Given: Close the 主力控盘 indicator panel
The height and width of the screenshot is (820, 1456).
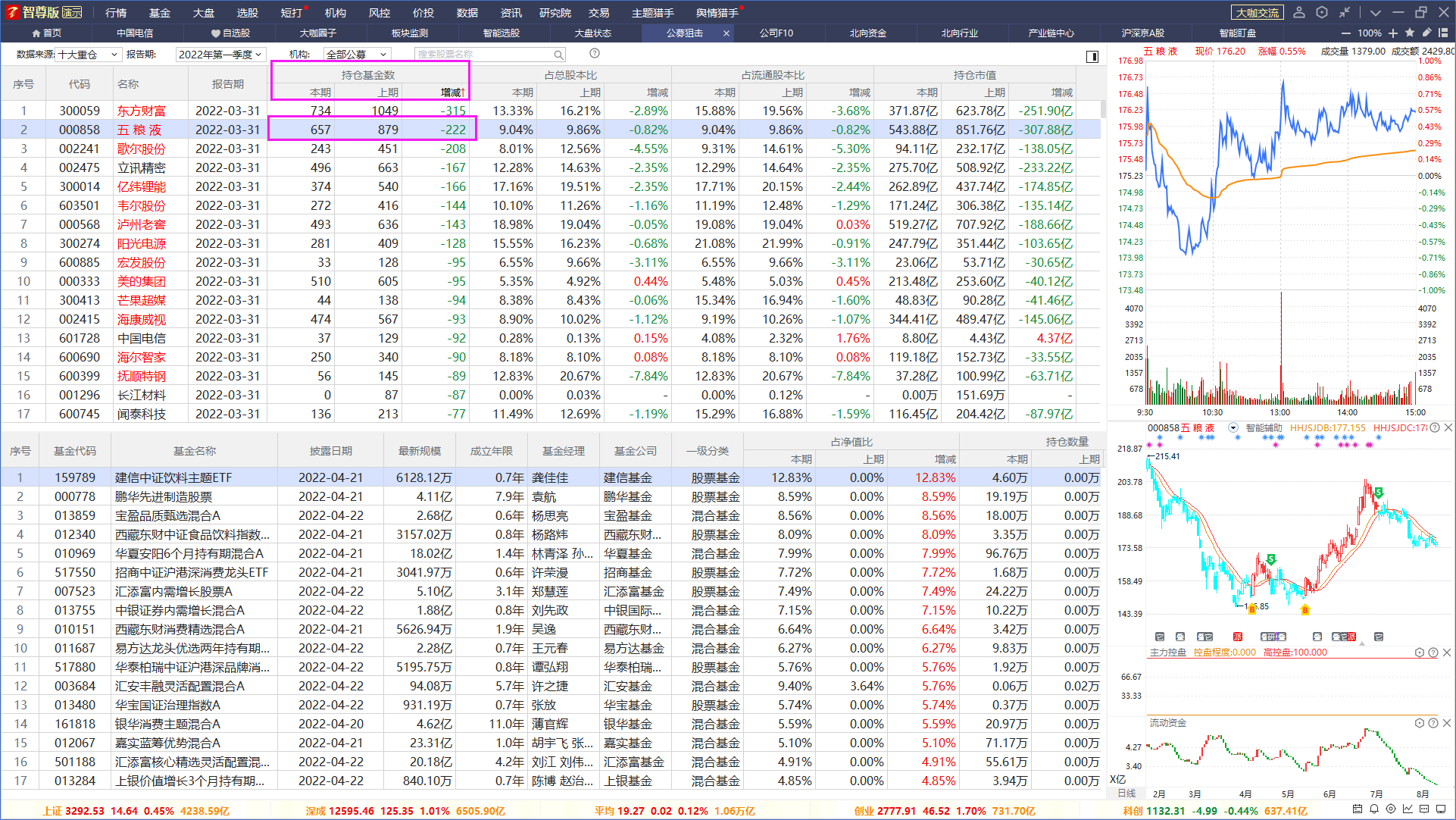Looking at the screenshot, I should 1446,653.
